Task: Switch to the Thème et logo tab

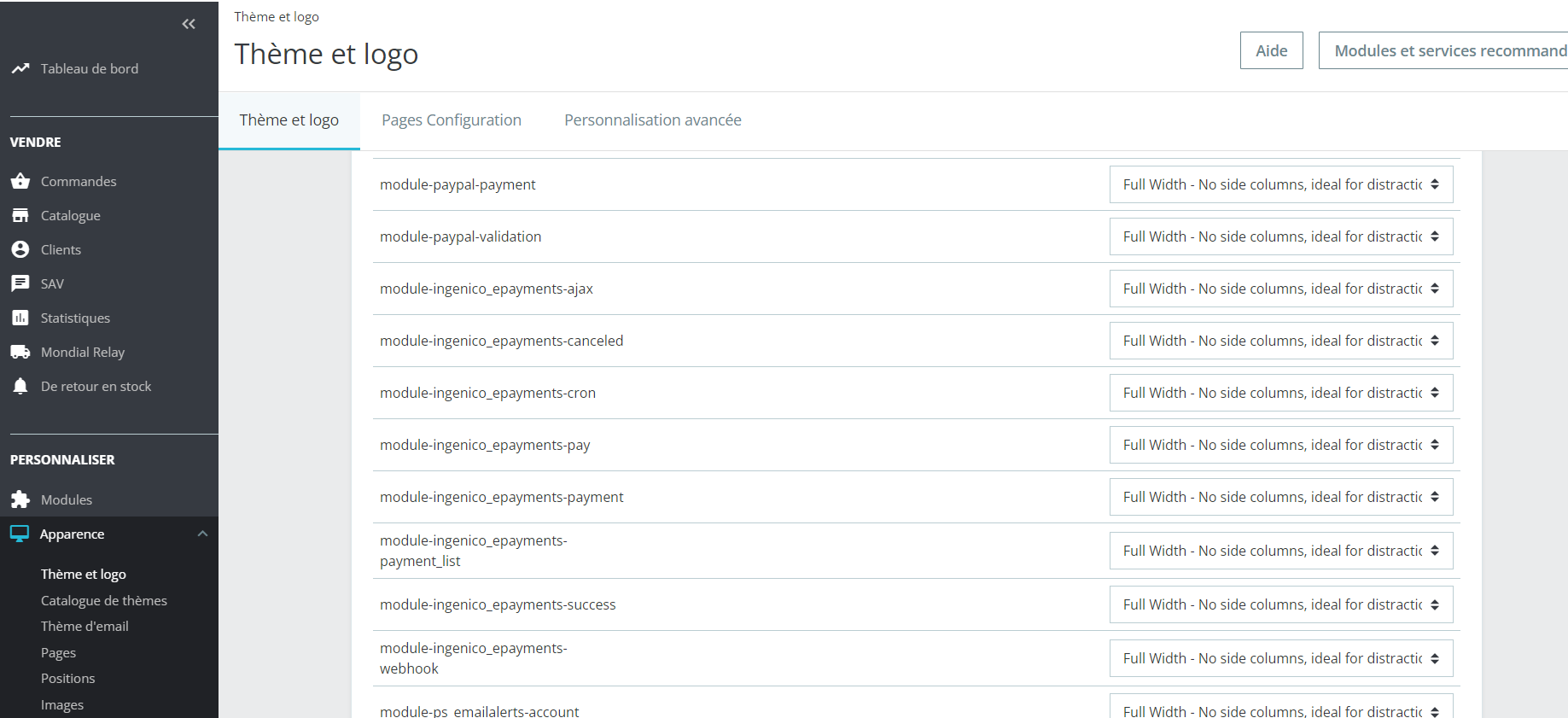Action: click(289, 120)
